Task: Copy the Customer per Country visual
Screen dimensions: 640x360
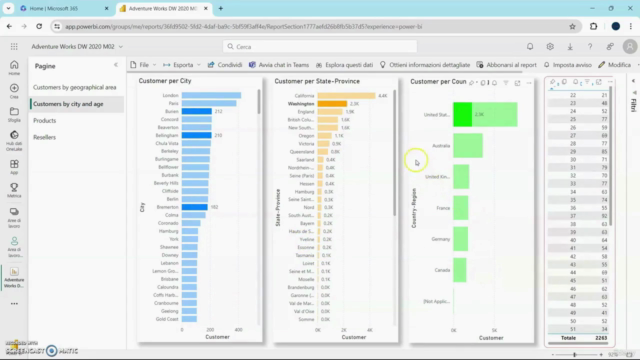Action: point(483,83)
